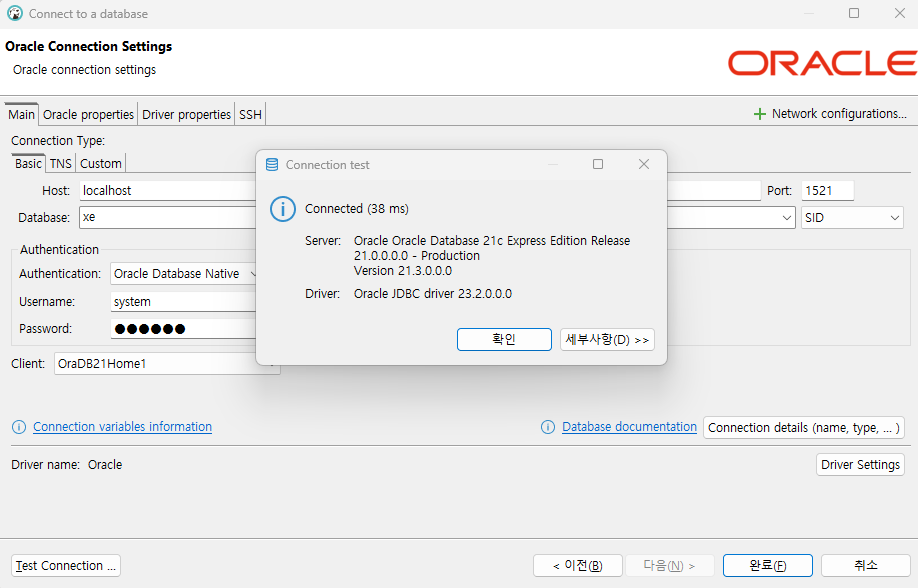Image resolution: width=918 pixels, height=588 pixels.
Task: Open the SID / service name dropdown
Action: (852, 218)
